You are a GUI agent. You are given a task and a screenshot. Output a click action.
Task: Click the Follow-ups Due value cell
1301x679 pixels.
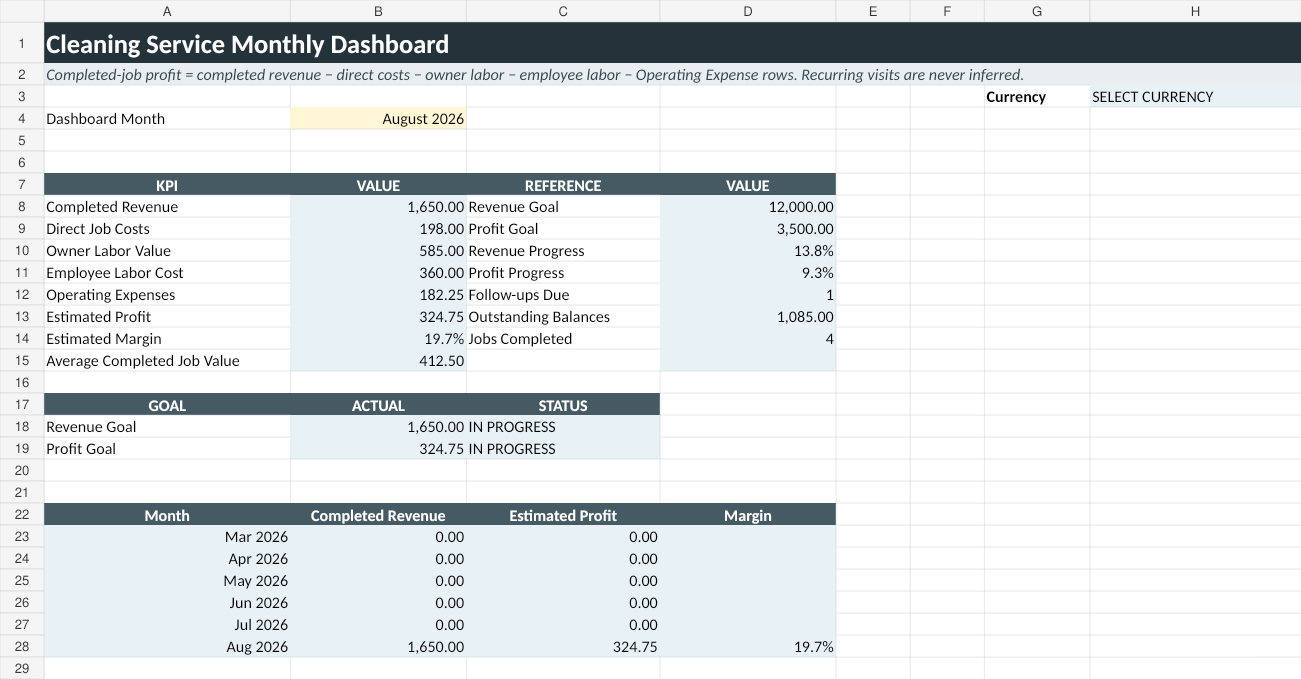click(748, 295)
